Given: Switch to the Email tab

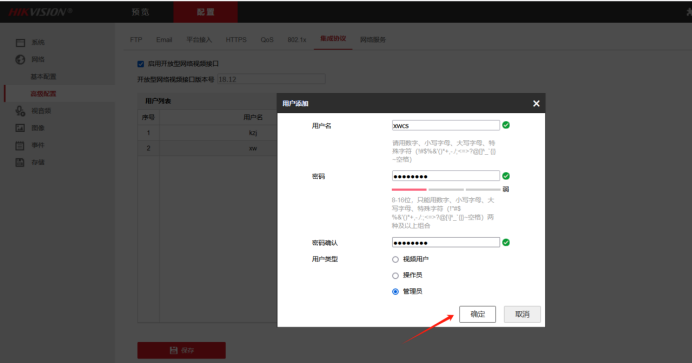Looking at the screenshot, I should pos(164,40).
